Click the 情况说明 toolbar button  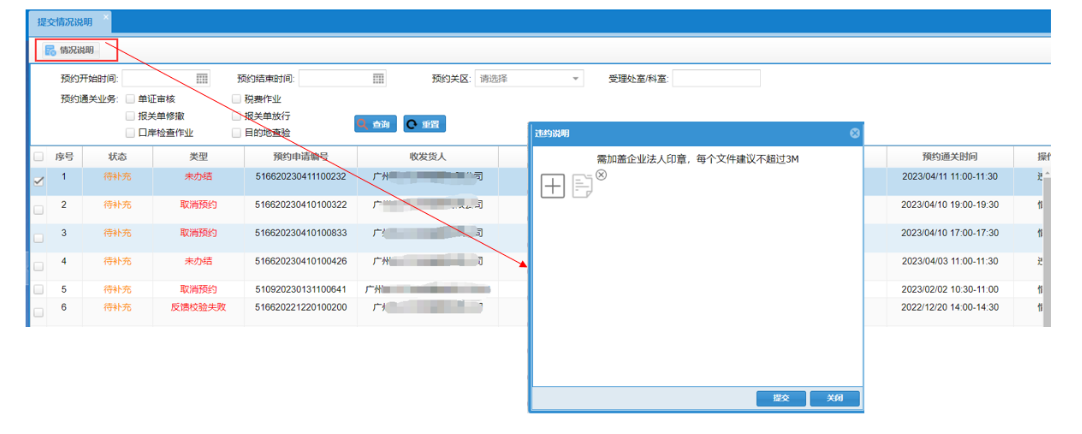69,50
